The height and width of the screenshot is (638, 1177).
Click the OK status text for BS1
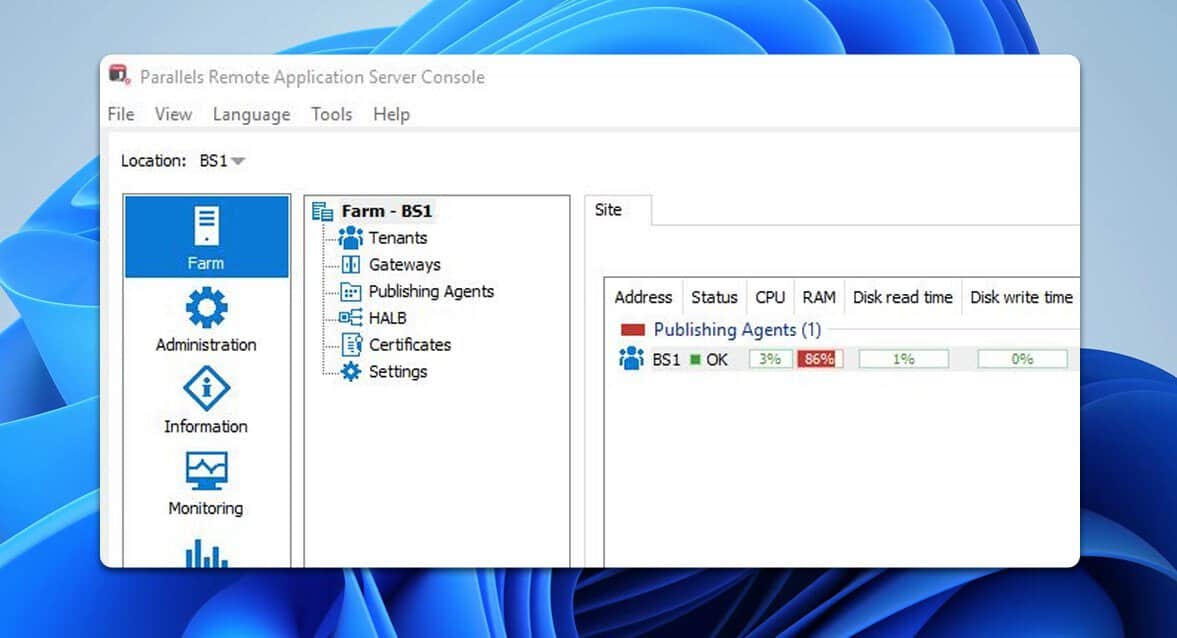pyautogui.click(x=717, y=360)
